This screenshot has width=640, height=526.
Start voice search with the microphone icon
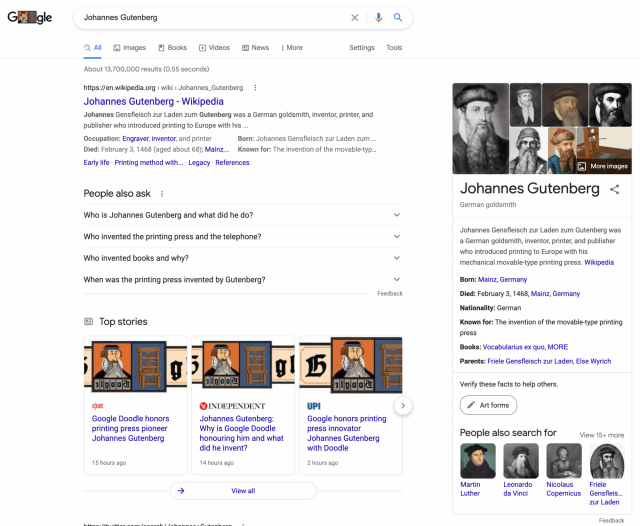378,18
